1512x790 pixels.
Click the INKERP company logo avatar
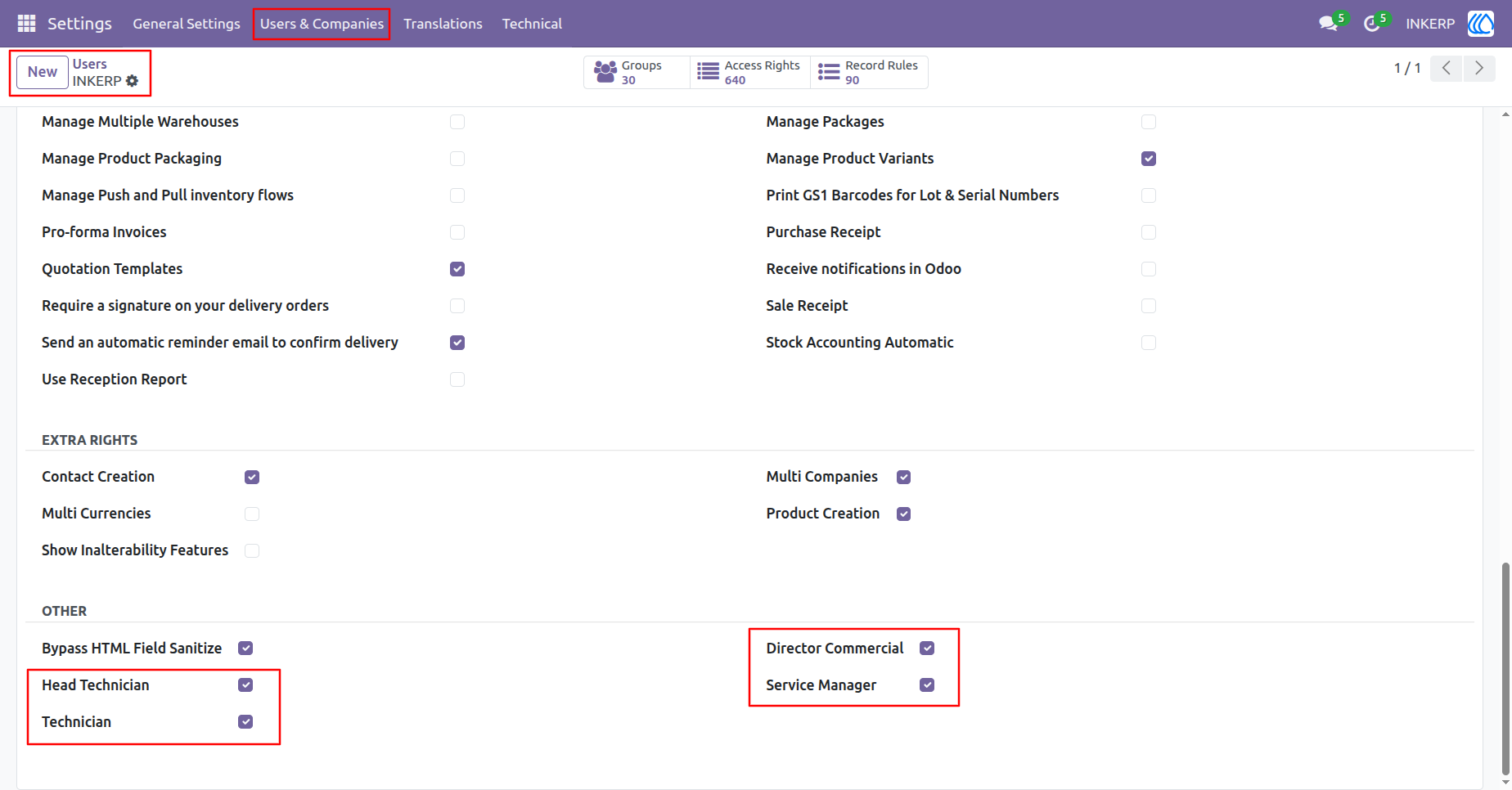[1481, 24]
